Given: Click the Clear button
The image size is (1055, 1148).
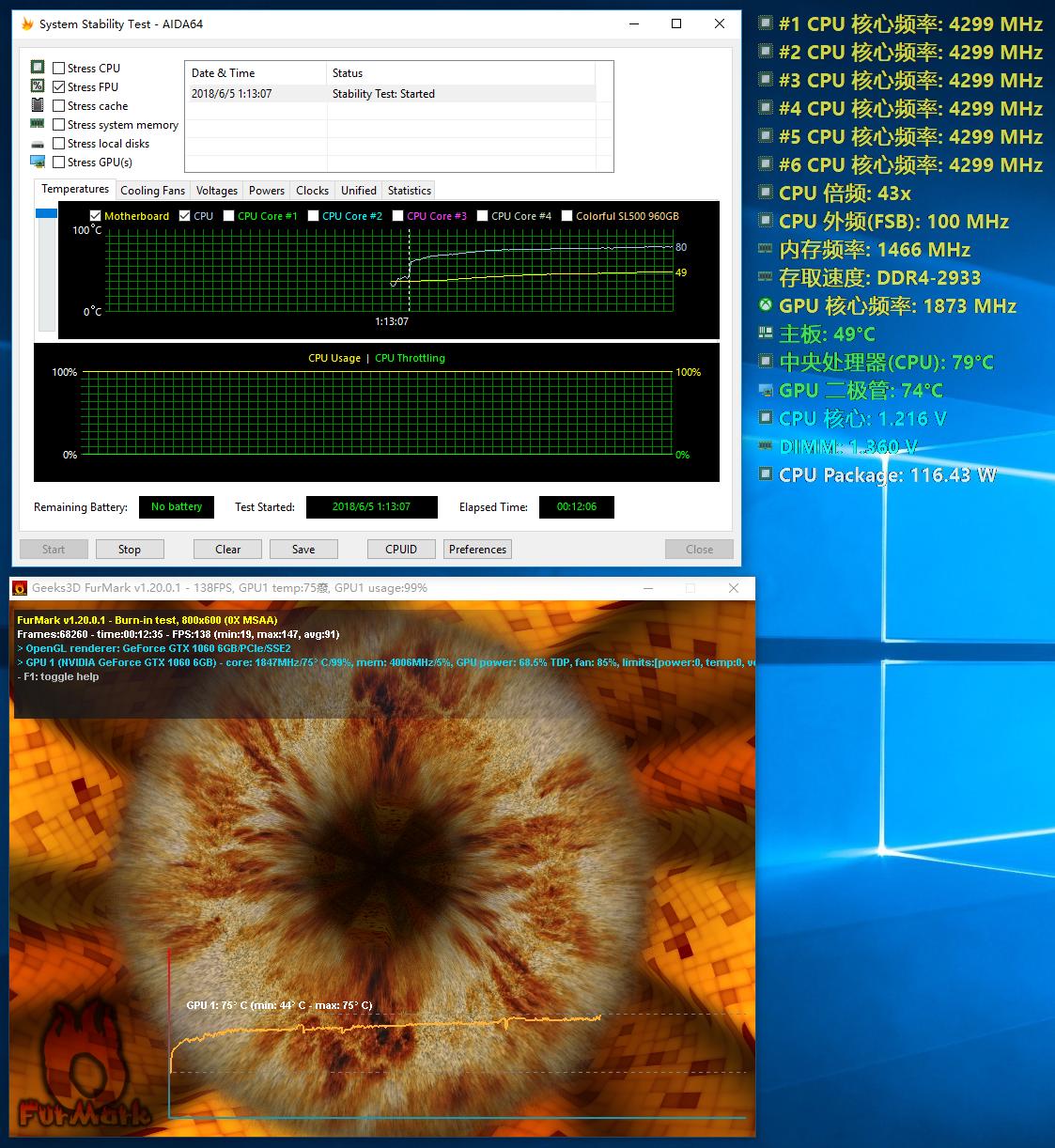Looking at the screenshot, I should 228,550.
